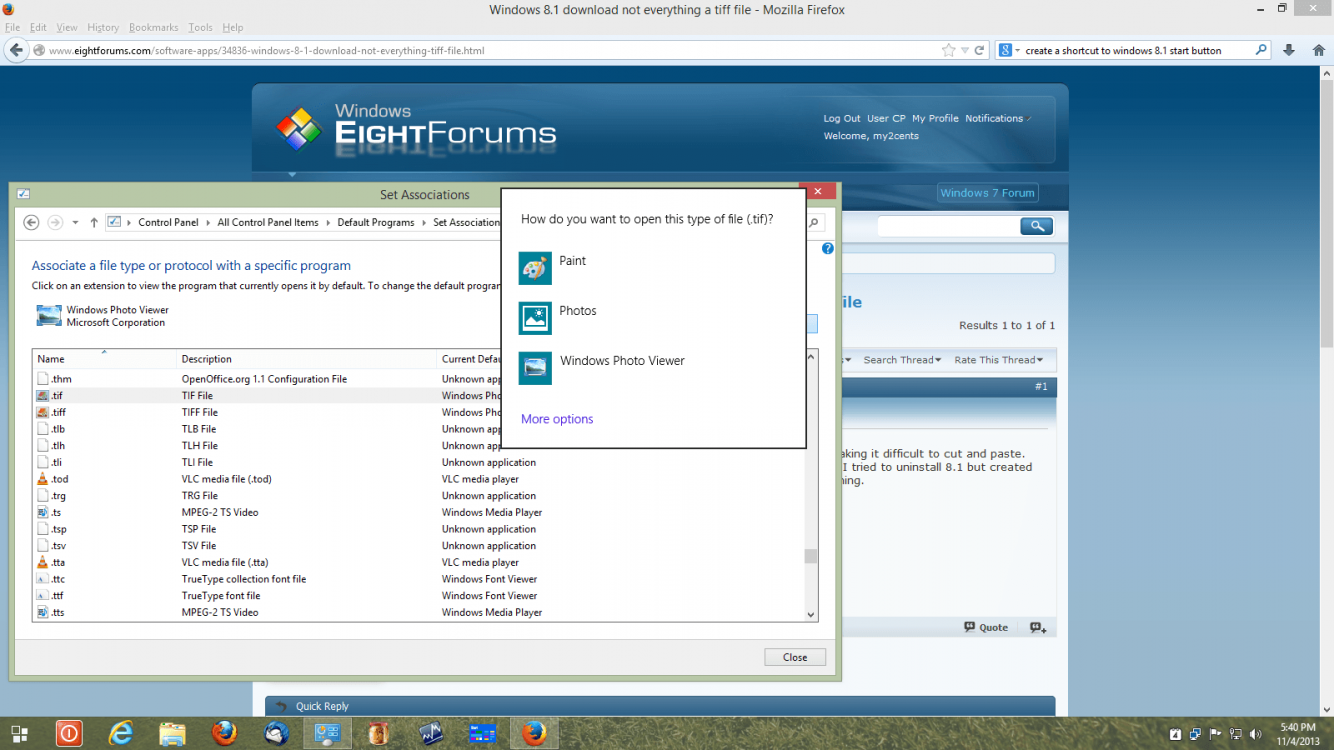
Task: Open recent locations dropdown in Control Panel
Action: pos(75,223)
